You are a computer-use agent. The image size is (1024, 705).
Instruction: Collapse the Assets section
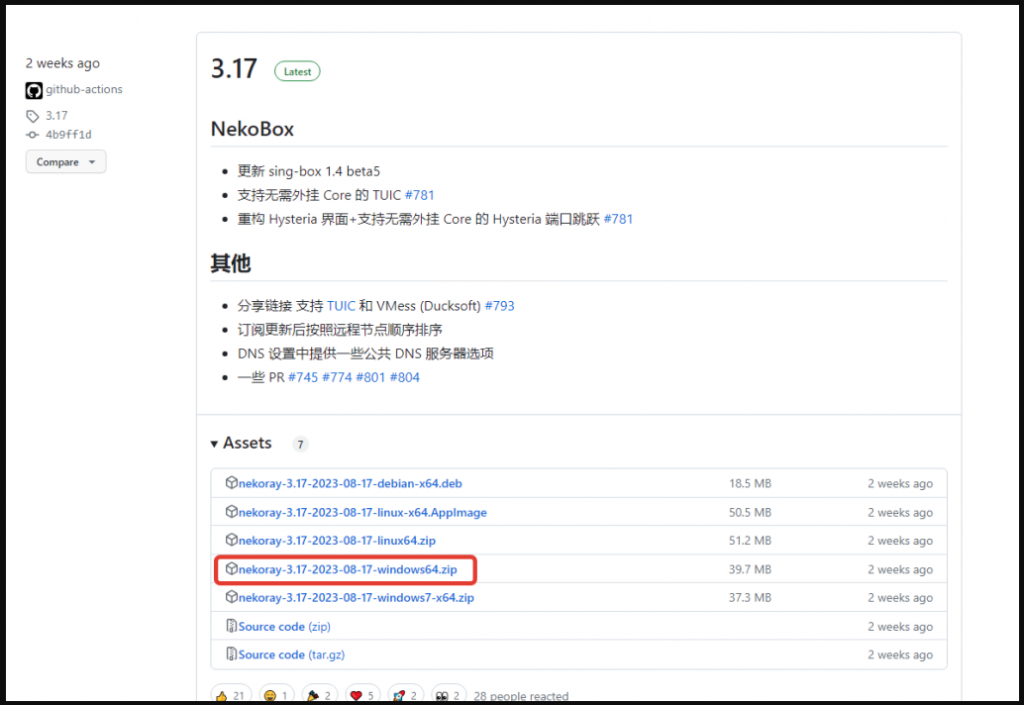click(x=242, y=443)
